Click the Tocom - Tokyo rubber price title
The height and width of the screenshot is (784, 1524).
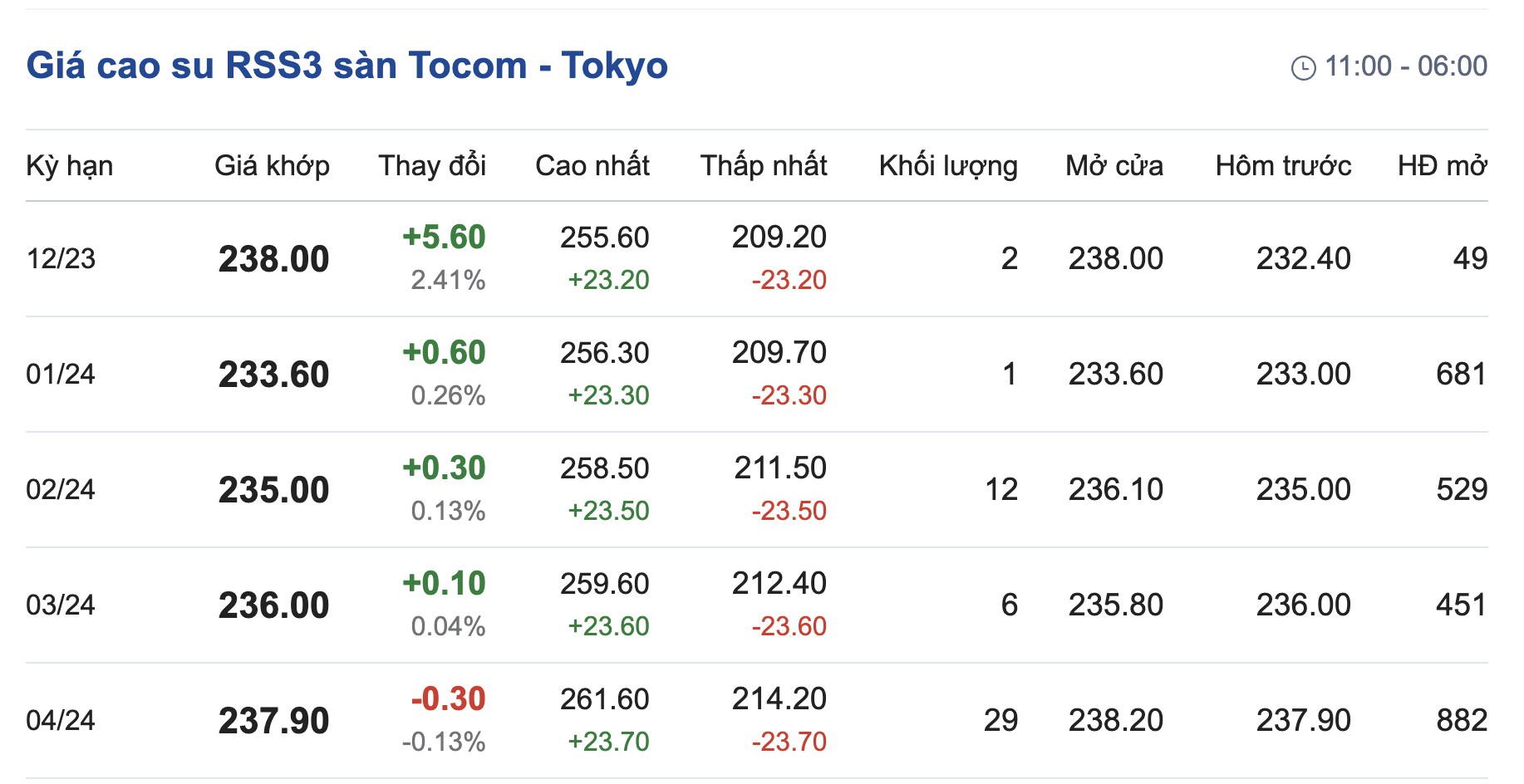(x=347, y=66)
